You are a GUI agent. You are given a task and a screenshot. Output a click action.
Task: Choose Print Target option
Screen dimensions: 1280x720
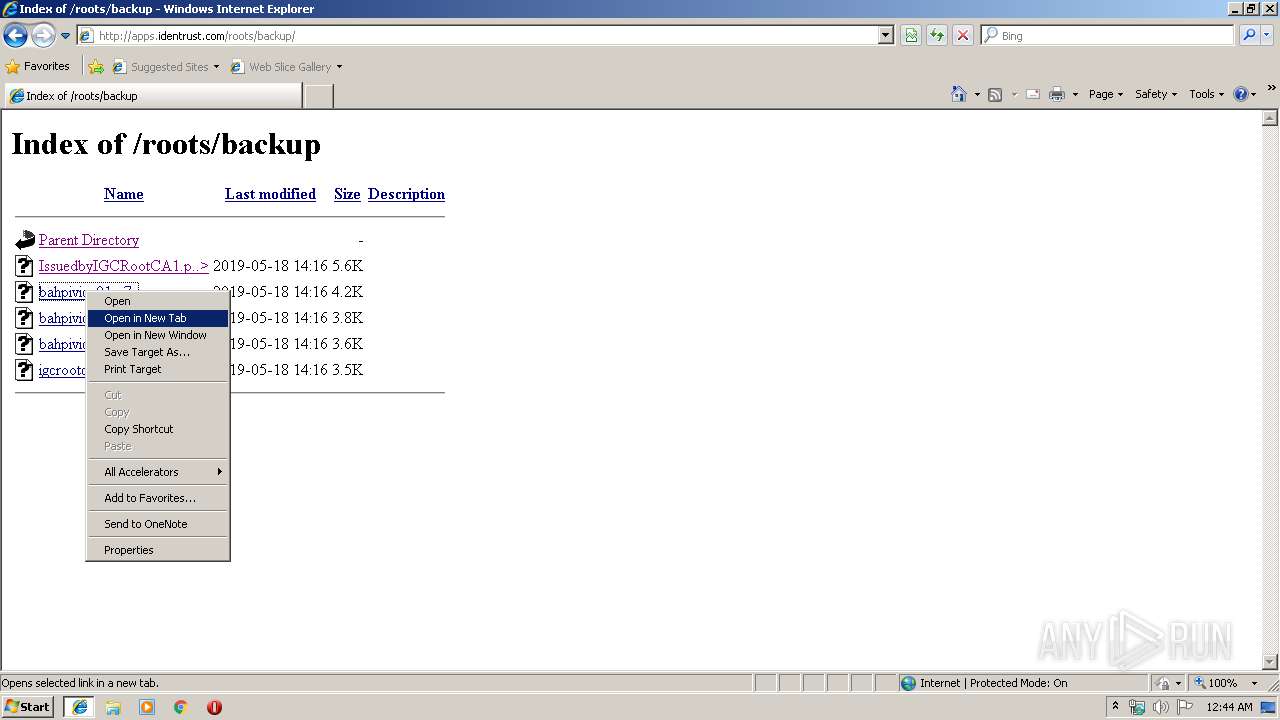[x=158, y=369]
